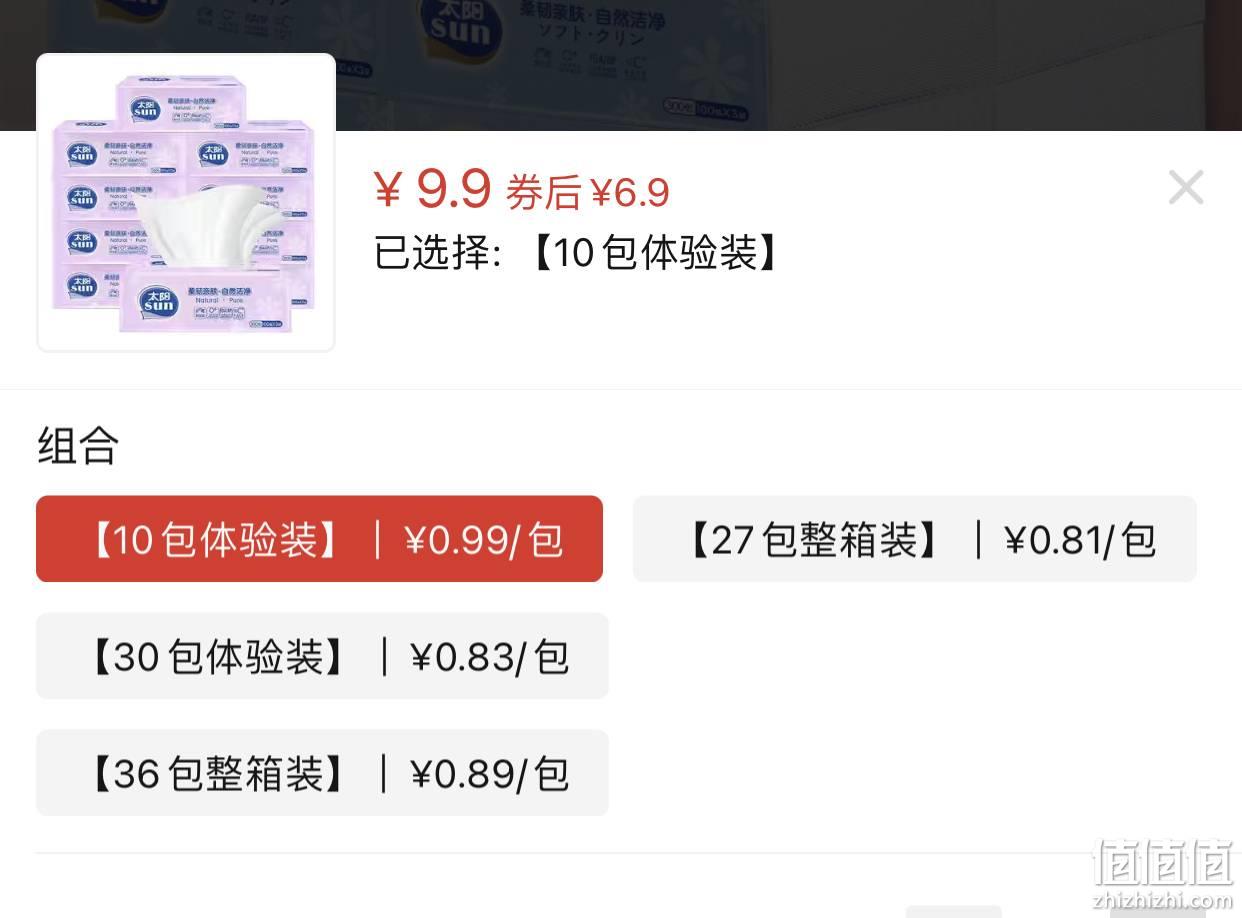Tap the 已选择 selection summary text
The image size is (1242, 918).
[578, 253]
